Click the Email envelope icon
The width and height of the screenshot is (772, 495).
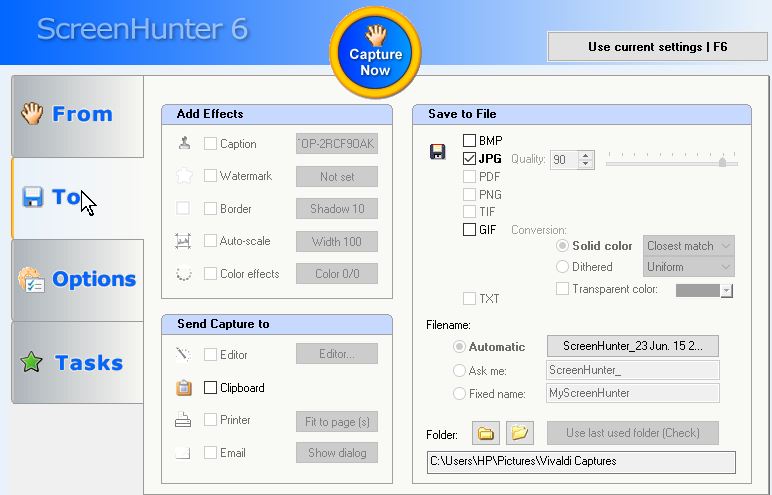[183, 453]
